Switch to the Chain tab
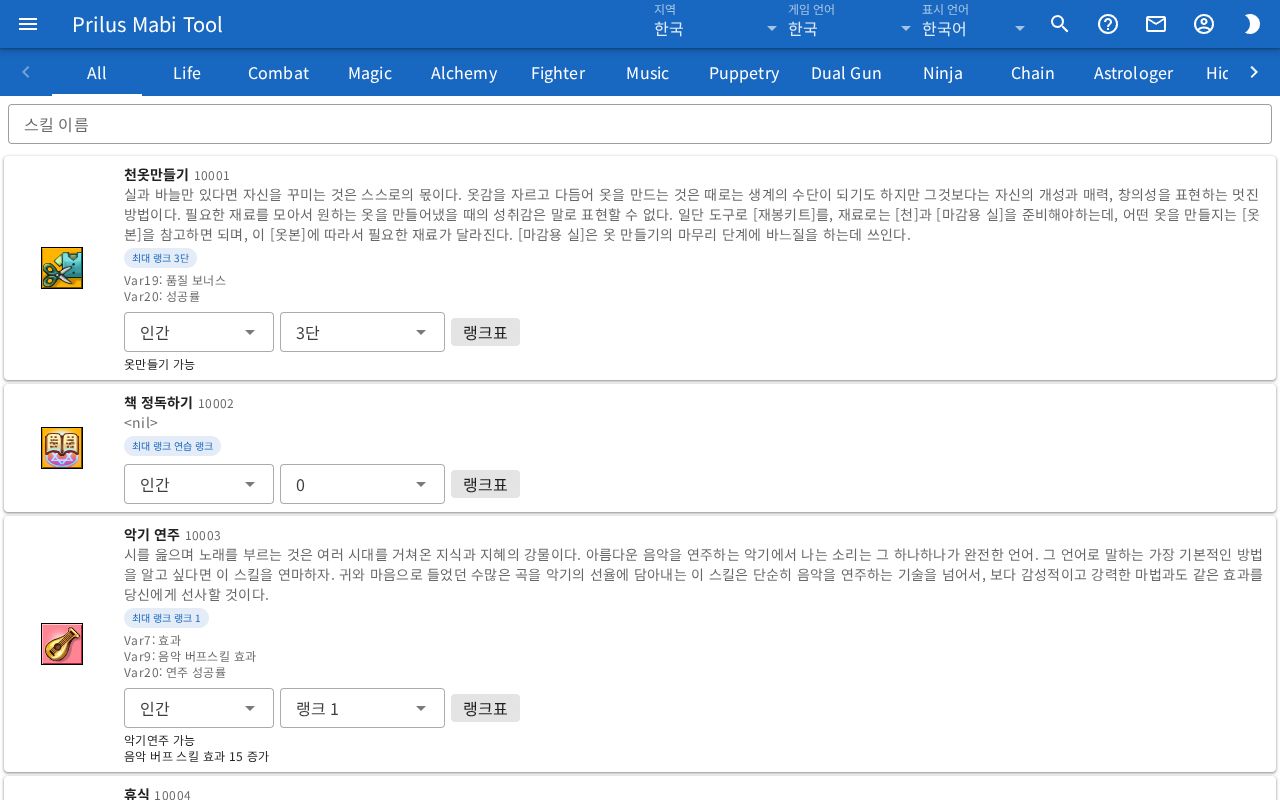This screenshot has width=1280, height=800. tap(1033, 72)
